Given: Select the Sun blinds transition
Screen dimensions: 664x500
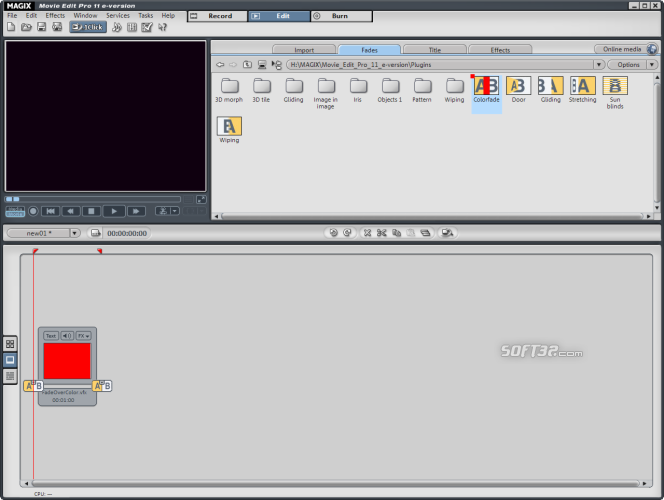Looking at the screenshot, I should pos(615,92).
